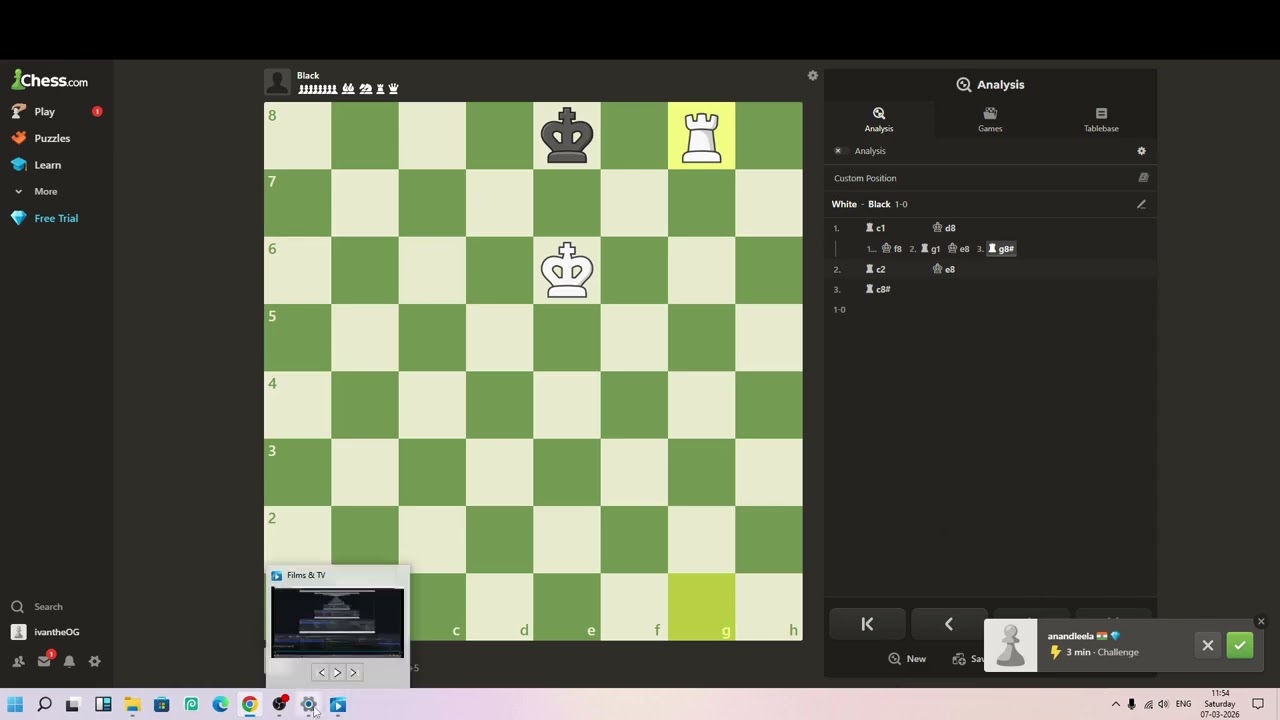Open the friends icon in sidebar
This screenshot has width=1280, height=720.
coord(18,661)
